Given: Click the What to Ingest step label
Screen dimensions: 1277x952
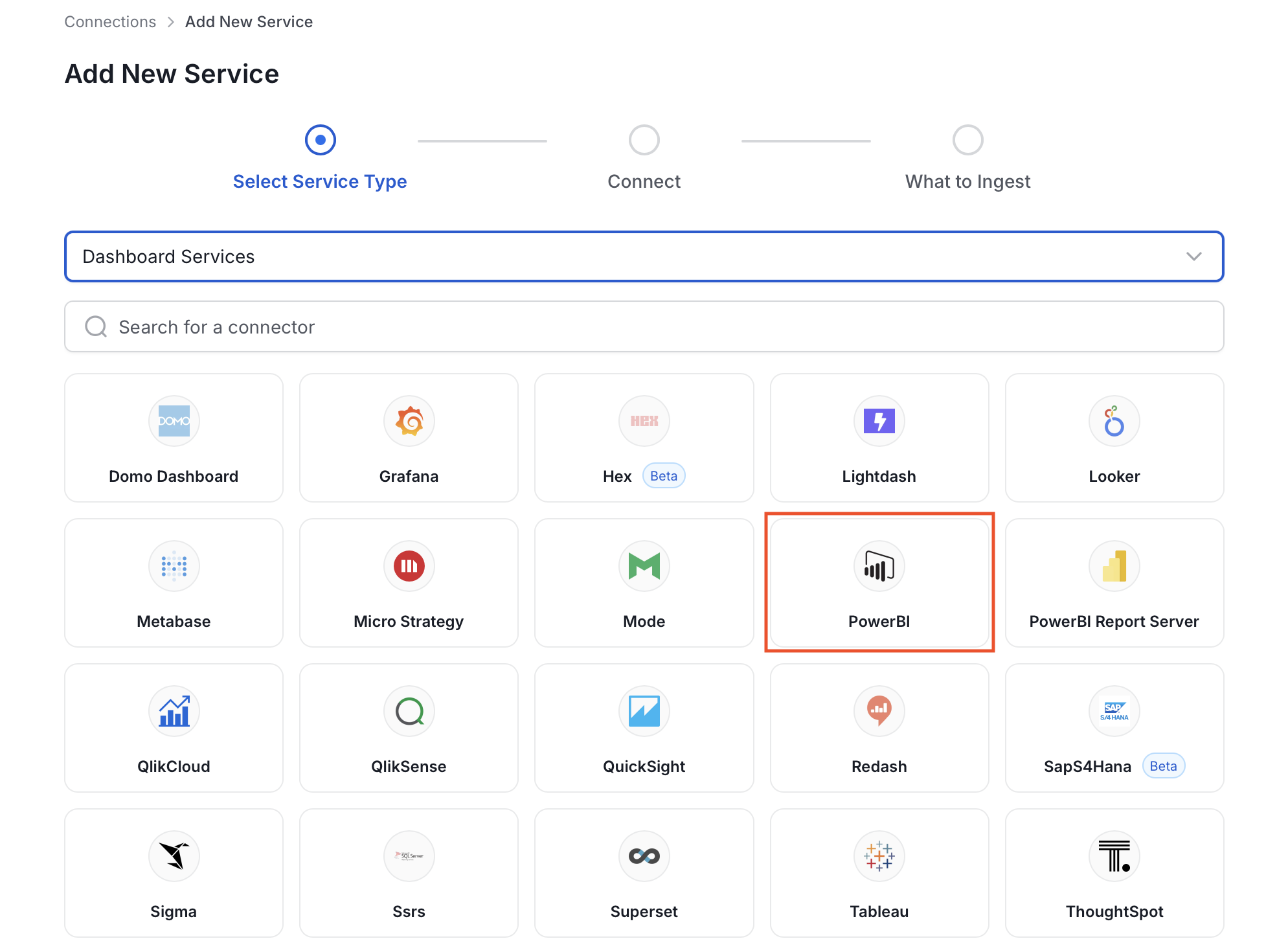Looking at the screenshot, I should (967, 181).
